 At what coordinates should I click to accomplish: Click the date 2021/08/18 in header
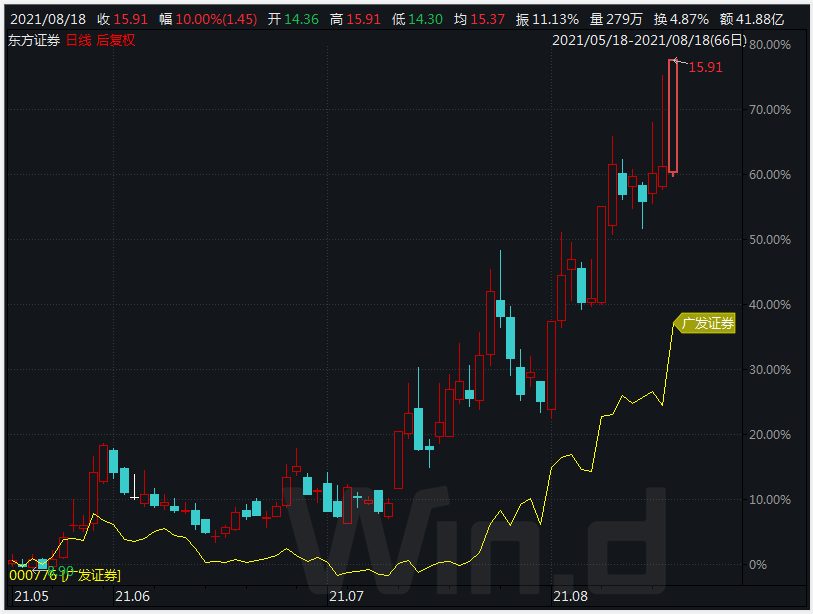pyautogui.click(x=48, y=20)
